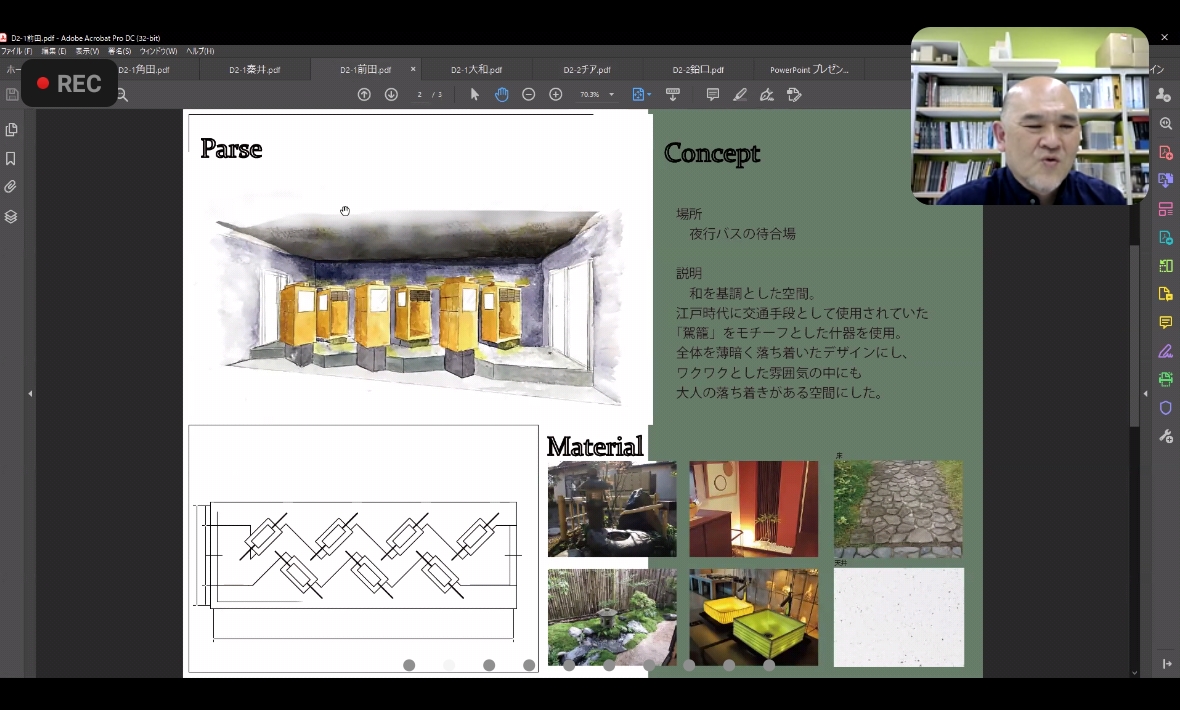Add a sticky note comment
This screenshot has height=710, width=1180.
point(713,95)
